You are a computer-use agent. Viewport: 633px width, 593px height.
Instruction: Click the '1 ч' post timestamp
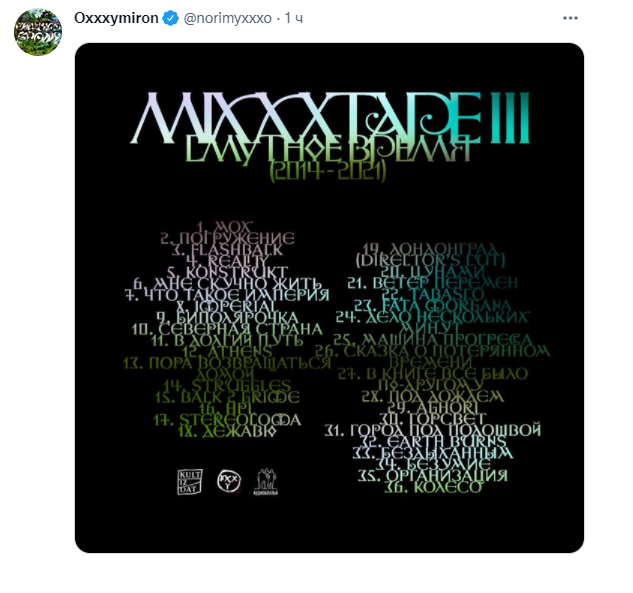(294, 18)
